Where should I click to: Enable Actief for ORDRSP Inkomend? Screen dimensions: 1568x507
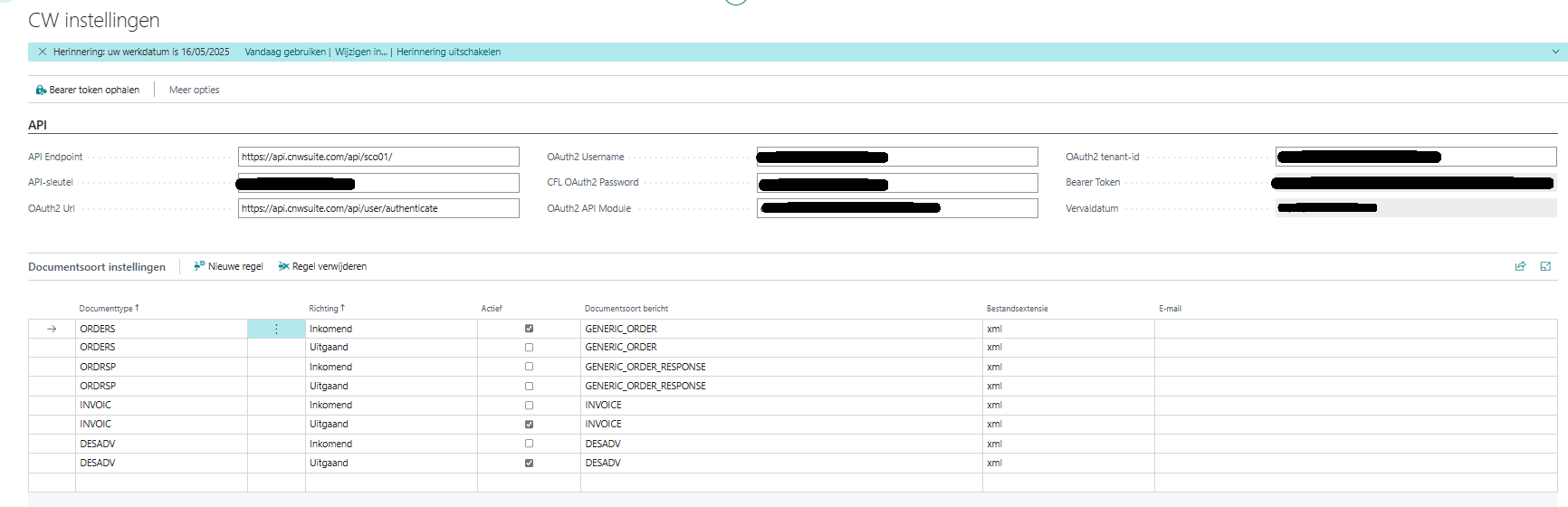coord(529,367)
